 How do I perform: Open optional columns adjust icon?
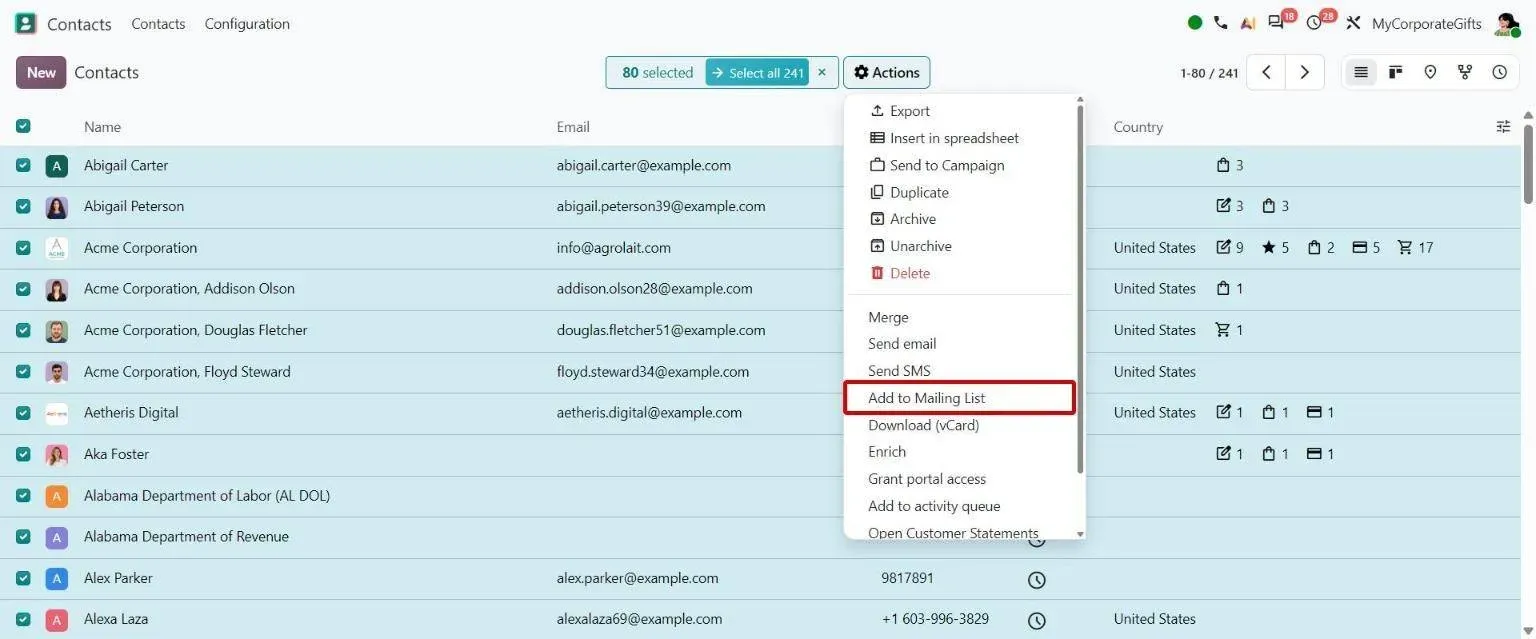click(1503, 126)
